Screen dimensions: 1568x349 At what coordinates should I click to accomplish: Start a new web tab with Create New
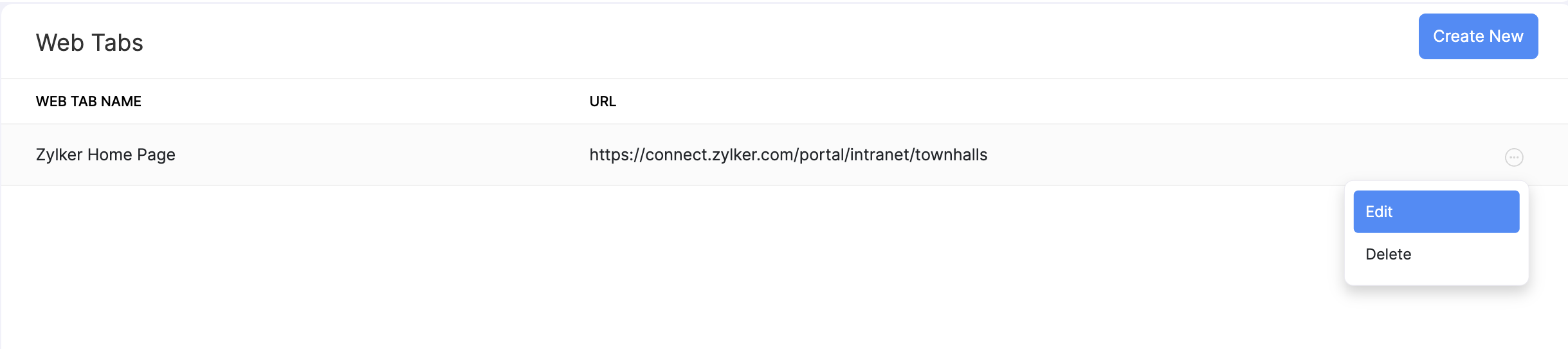point(1477,37)
